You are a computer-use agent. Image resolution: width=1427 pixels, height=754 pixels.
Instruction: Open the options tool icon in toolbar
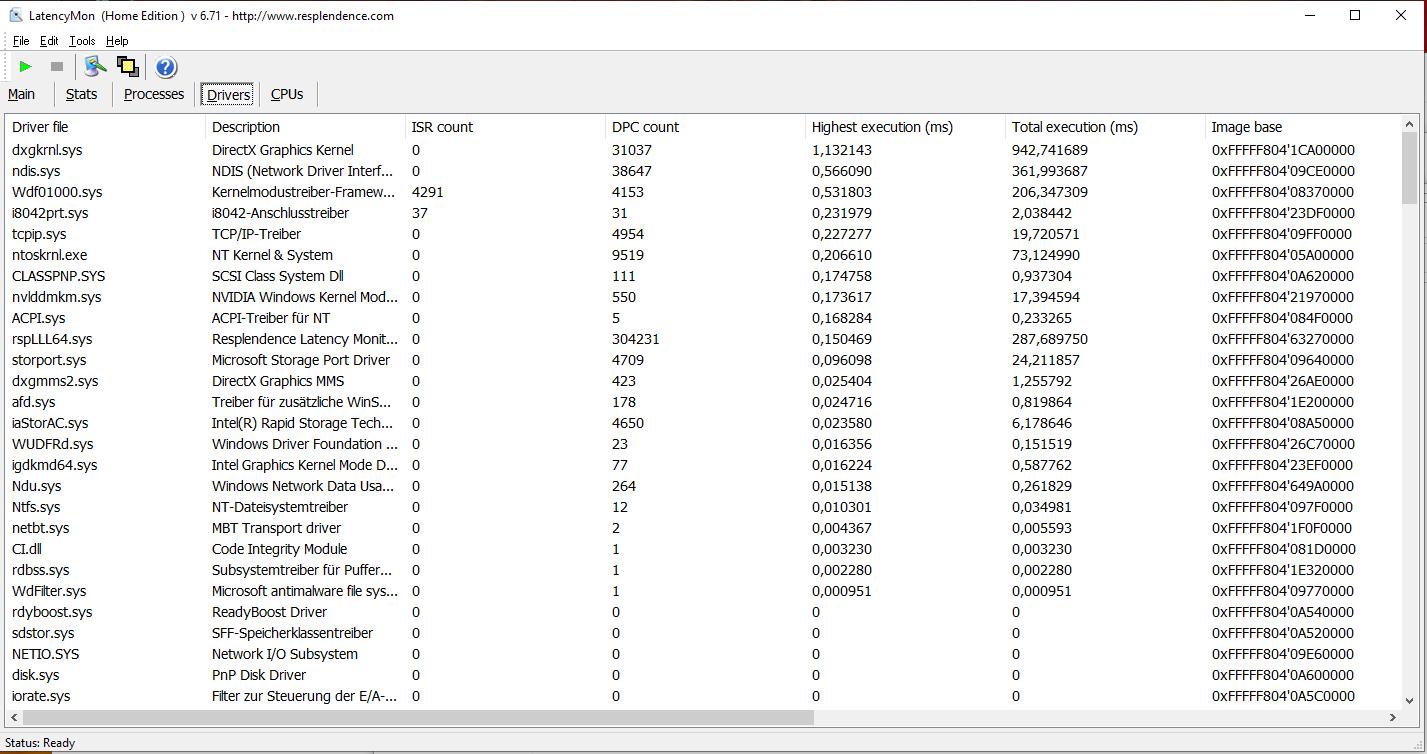tap(95, 67)
